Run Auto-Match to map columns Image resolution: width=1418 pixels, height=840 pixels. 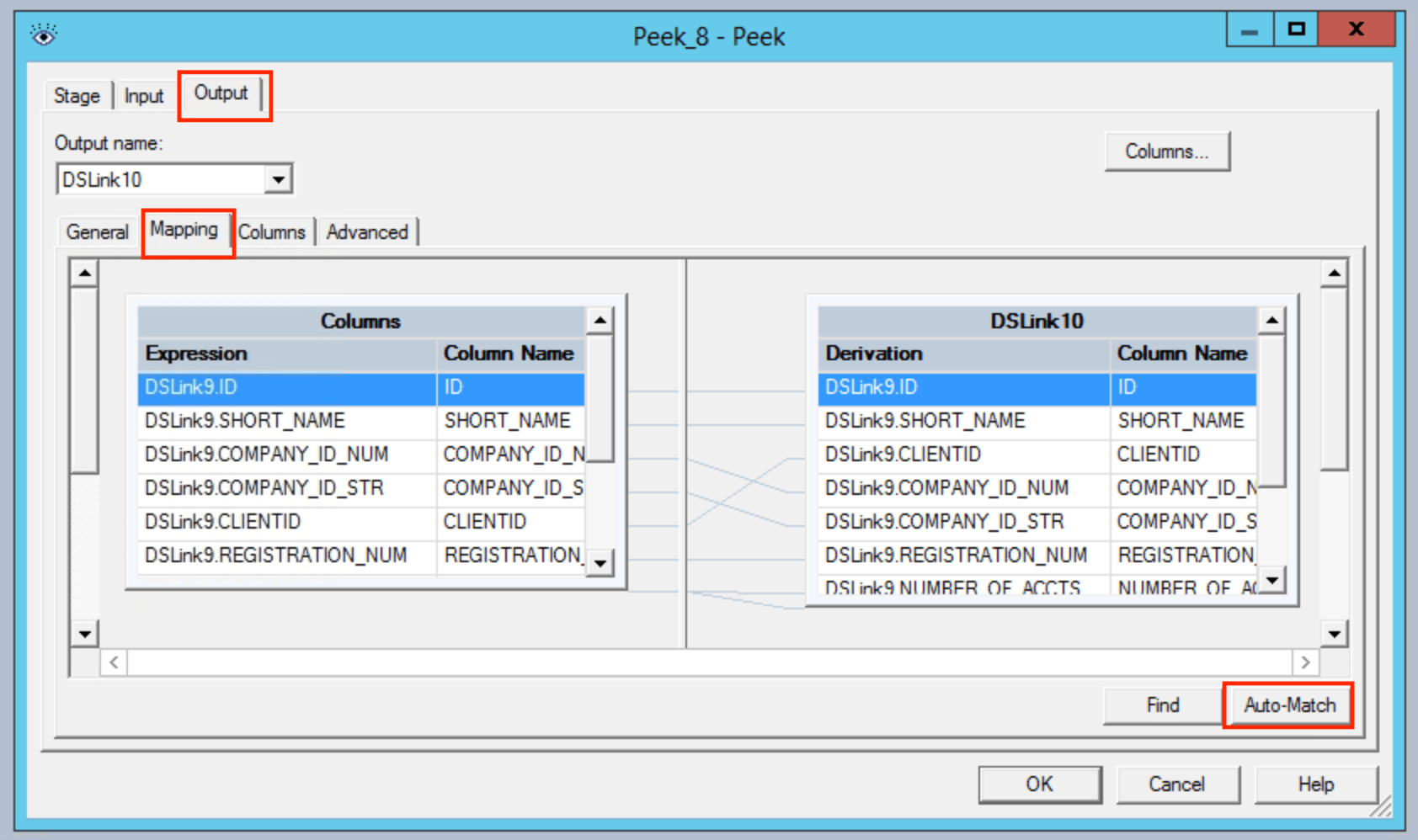(1288, 705)
